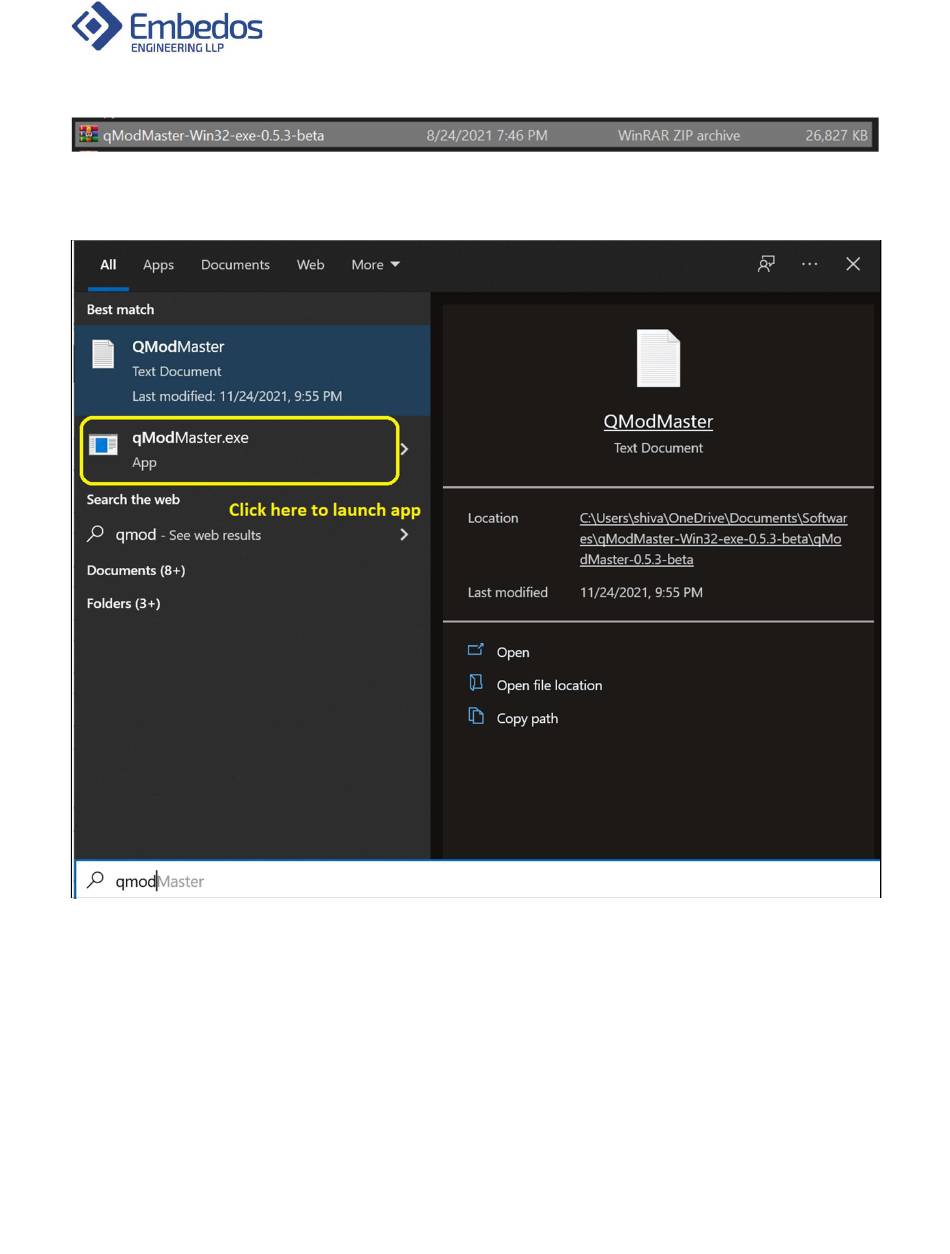
Task: Switch to the Web search tab
Action: click(310, 265)
